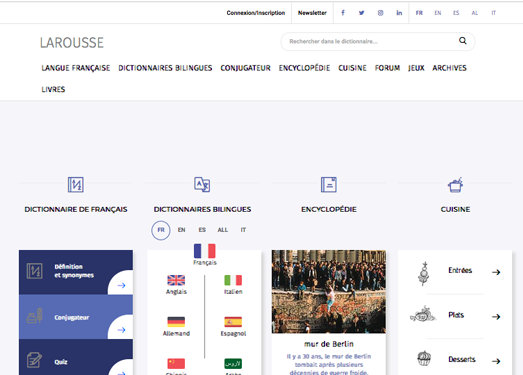Screen dimensions: 523x375
Task: Select IT in bilingual dictionaries selector
Action: pyautogui.click(x=243, y=230)
